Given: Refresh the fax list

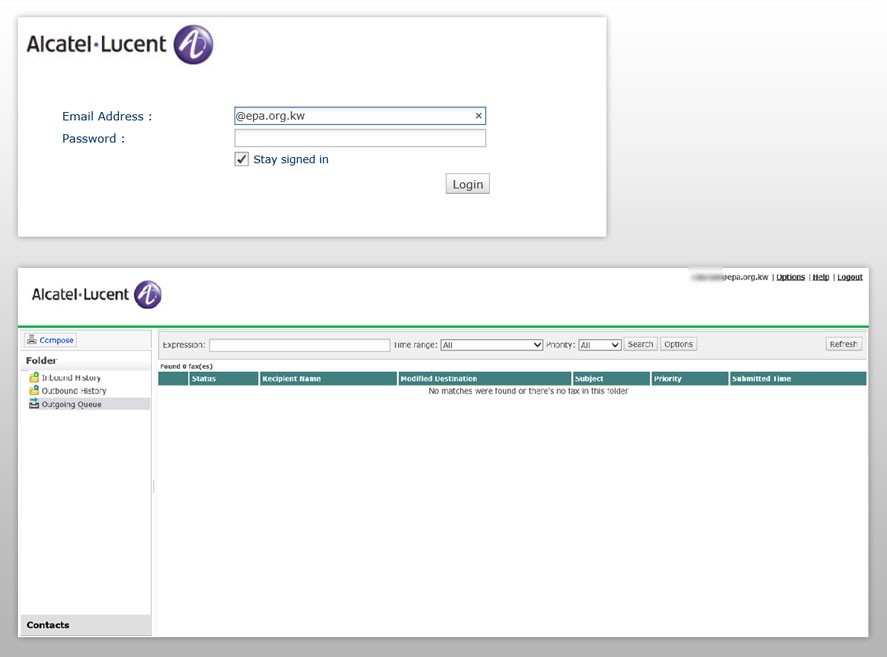Looking at the screenshot, I should (x=843, y=344).
